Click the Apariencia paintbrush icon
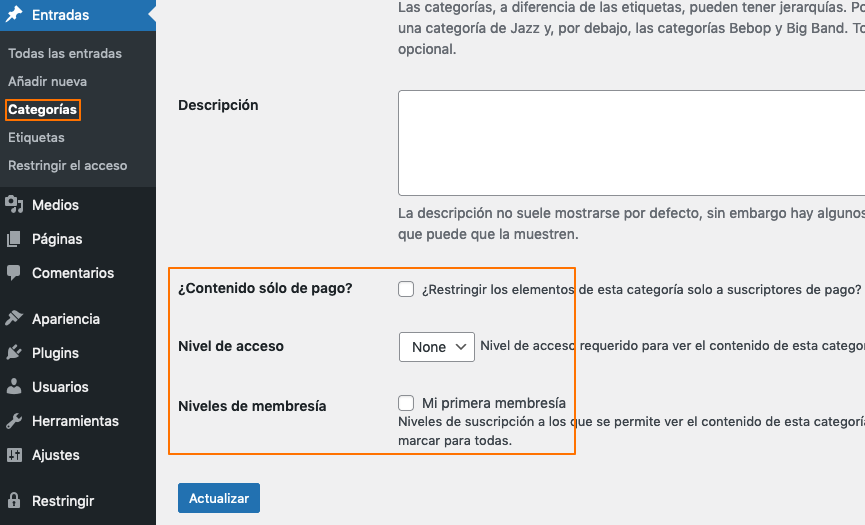This screenshot has width=865, height=525. (x=14, y=319)
